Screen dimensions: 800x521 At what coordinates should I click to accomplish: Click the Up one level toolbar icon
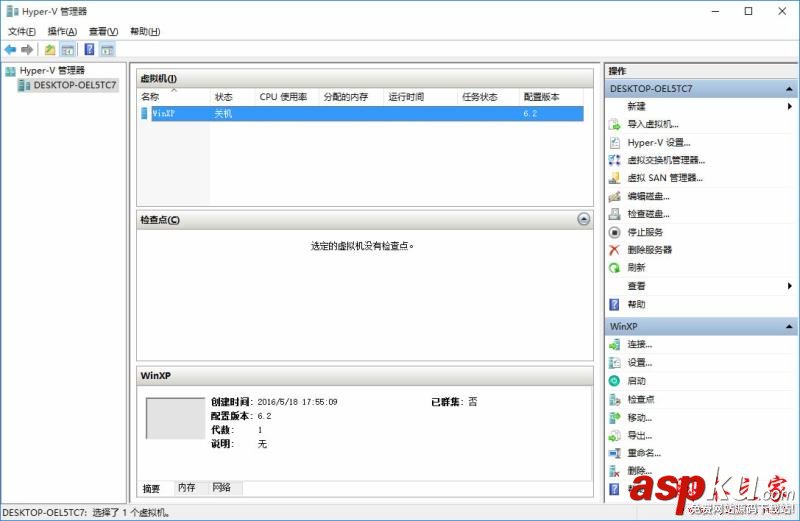50,49
